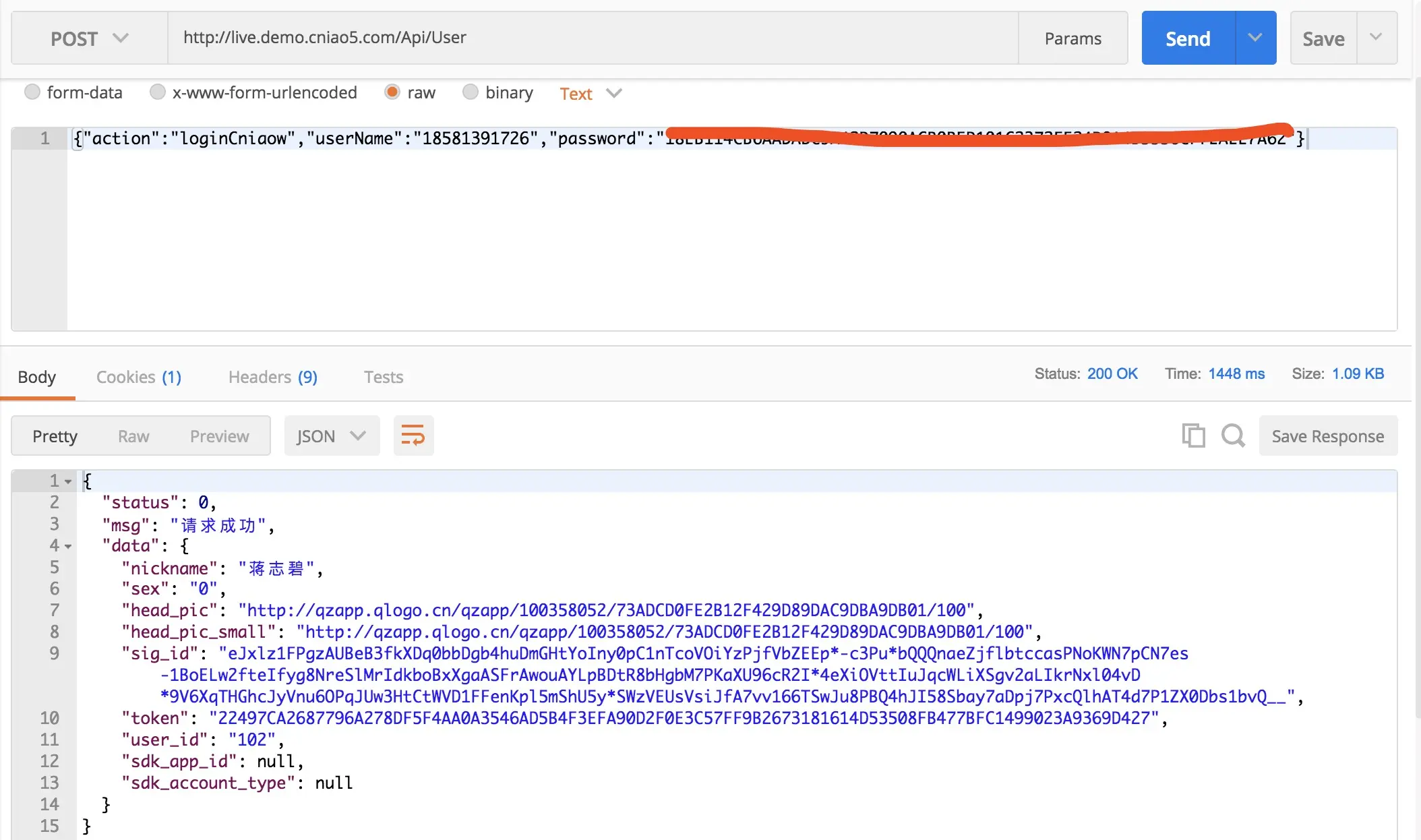Click the Save Response button
The image size is (1421, 840).
click(x=1327, y=436)
